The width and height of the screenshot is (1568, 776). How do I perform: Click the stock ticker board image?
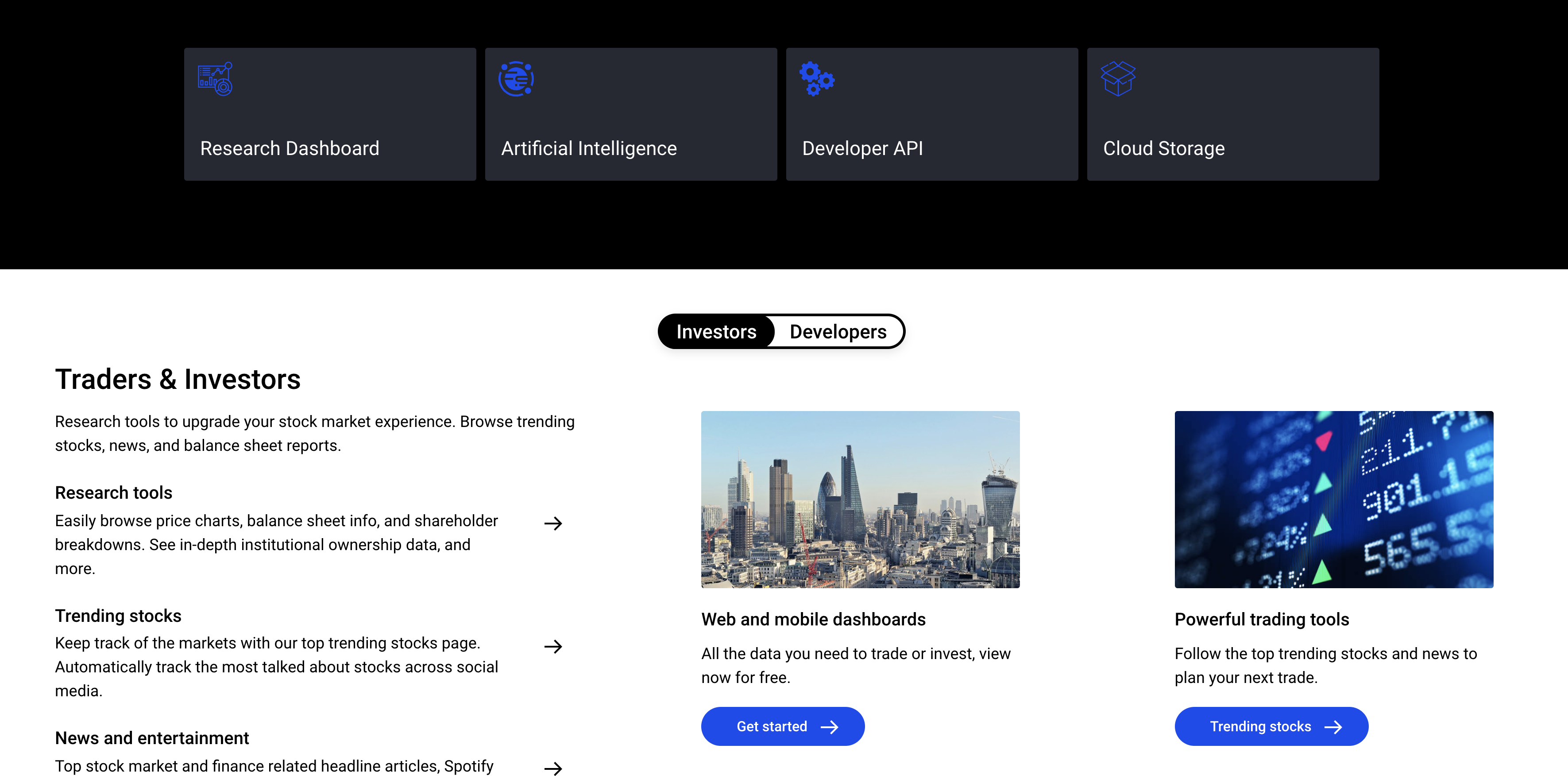point(1334,500)
